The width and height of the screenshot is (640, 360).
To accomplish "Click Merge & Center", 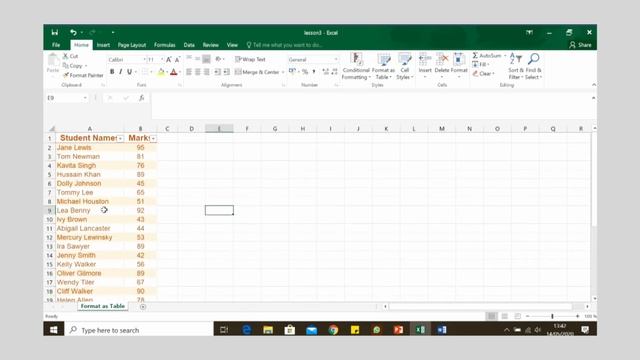I will (x=257, y=72).
